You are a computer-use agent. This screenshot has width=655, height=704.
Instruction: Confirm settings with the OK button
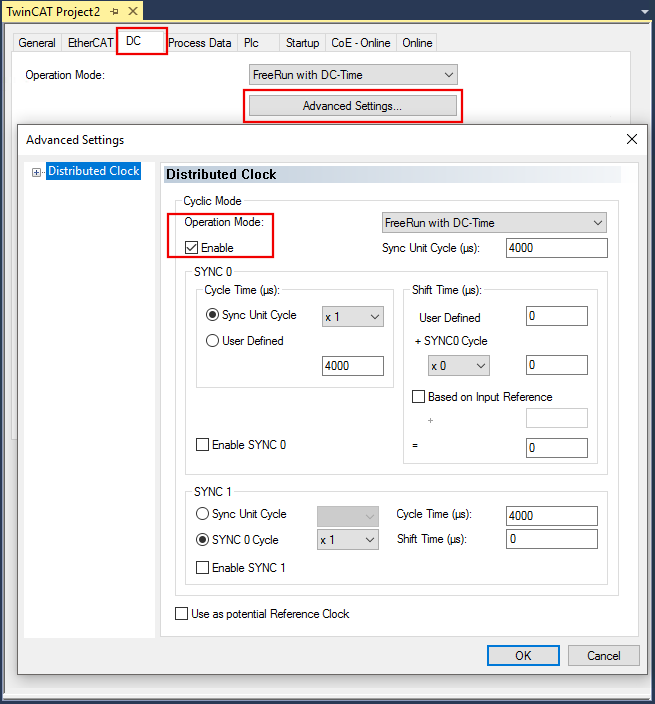523,656
